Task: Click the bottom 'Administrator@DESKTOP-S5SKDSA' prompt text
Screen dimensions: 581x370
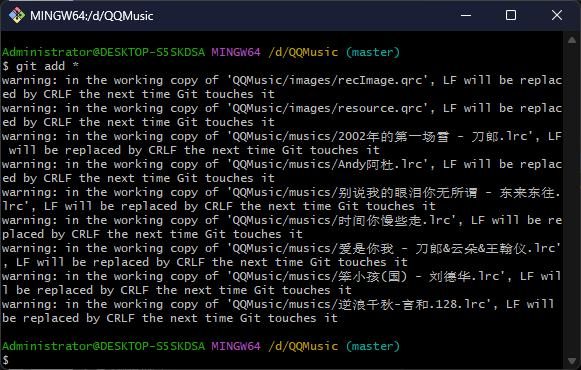Action: tap(103, 346)
